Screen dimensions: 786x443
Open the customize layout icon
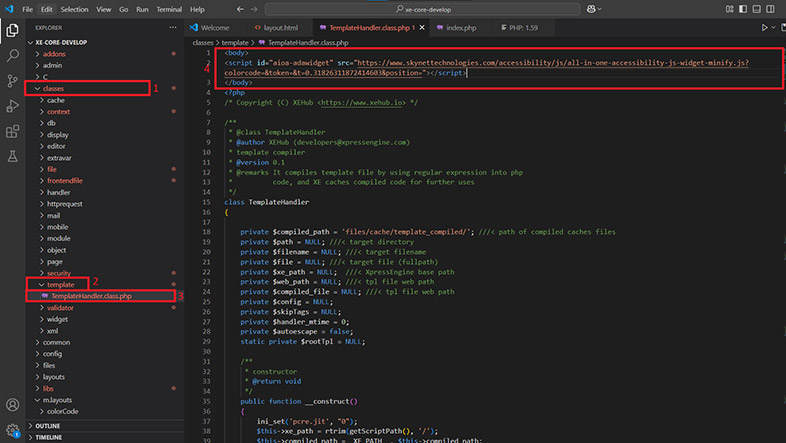(x=729, y=9)
